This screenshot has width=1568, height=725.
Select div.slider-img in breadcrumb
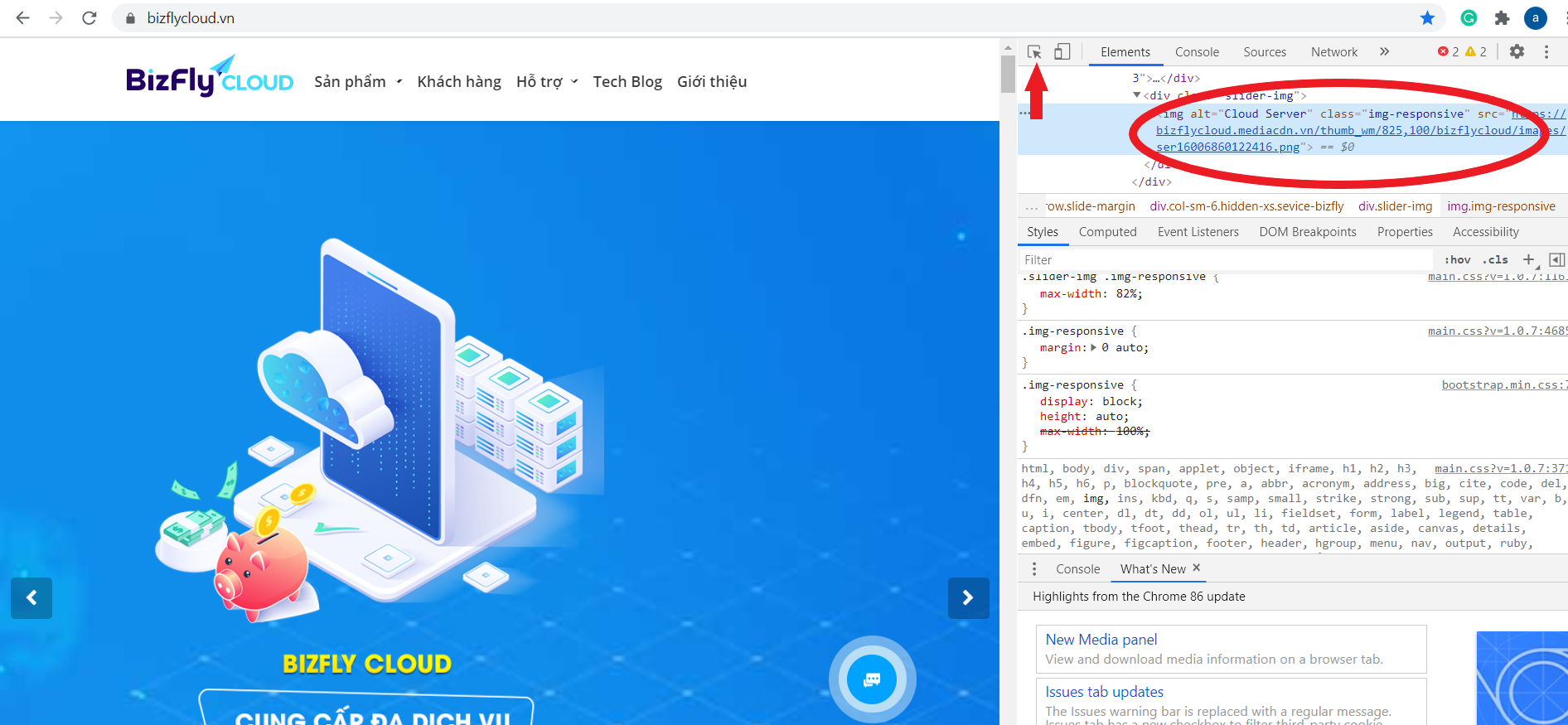coord(1395,206)
